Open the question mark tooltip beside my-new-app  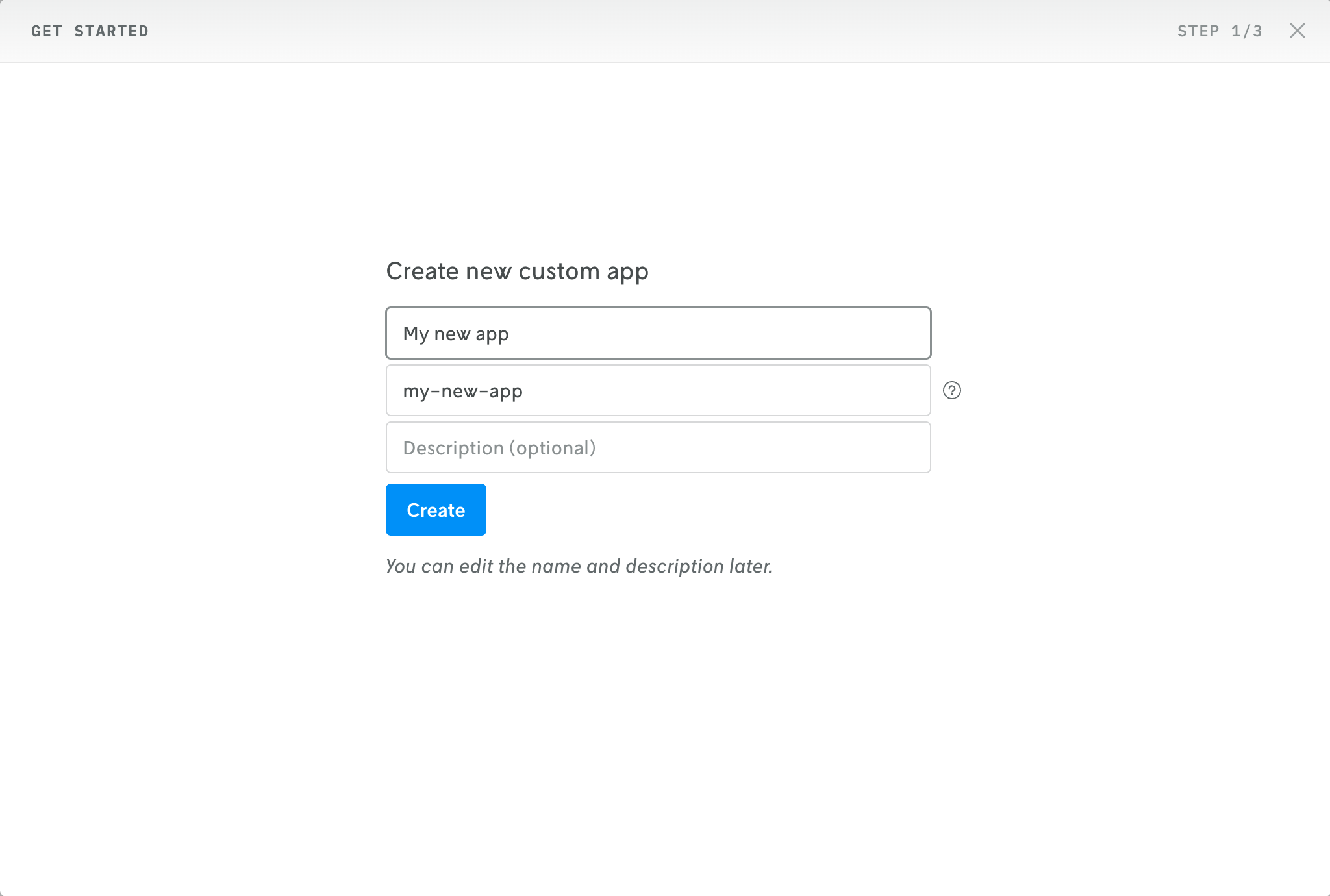pyautogui.click(x=951, y=390)
